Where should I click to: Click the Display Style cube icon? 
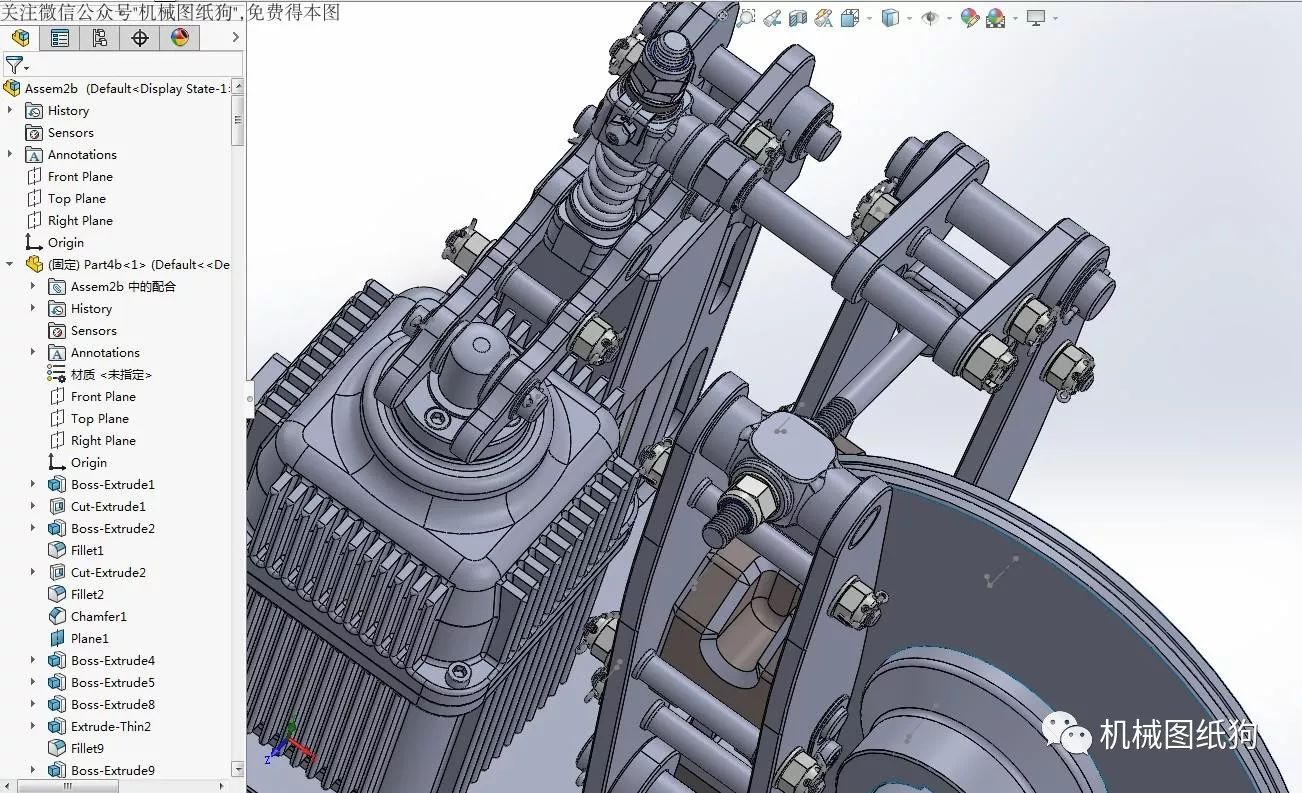(x=890, y=17)
